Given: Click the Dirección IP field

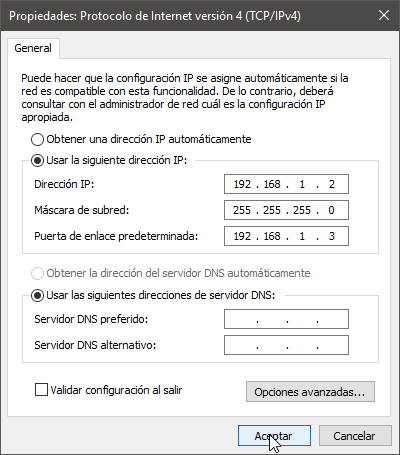Looking at the screenshot, I should point(286,184).
